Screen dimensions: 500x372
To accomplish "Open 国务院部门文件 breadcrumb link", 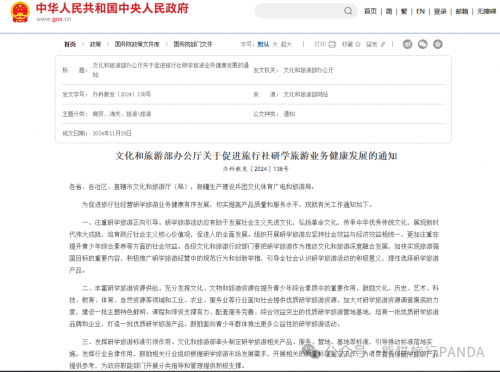I will click(193, 44).
